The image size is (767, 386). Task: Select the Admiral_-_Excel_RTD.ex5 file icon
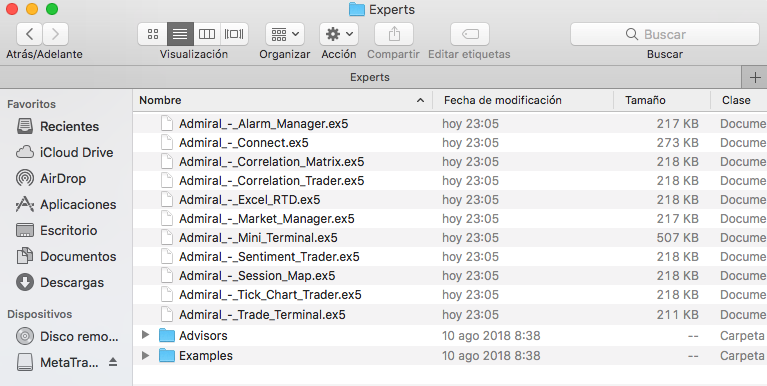[x=167, y=200]
